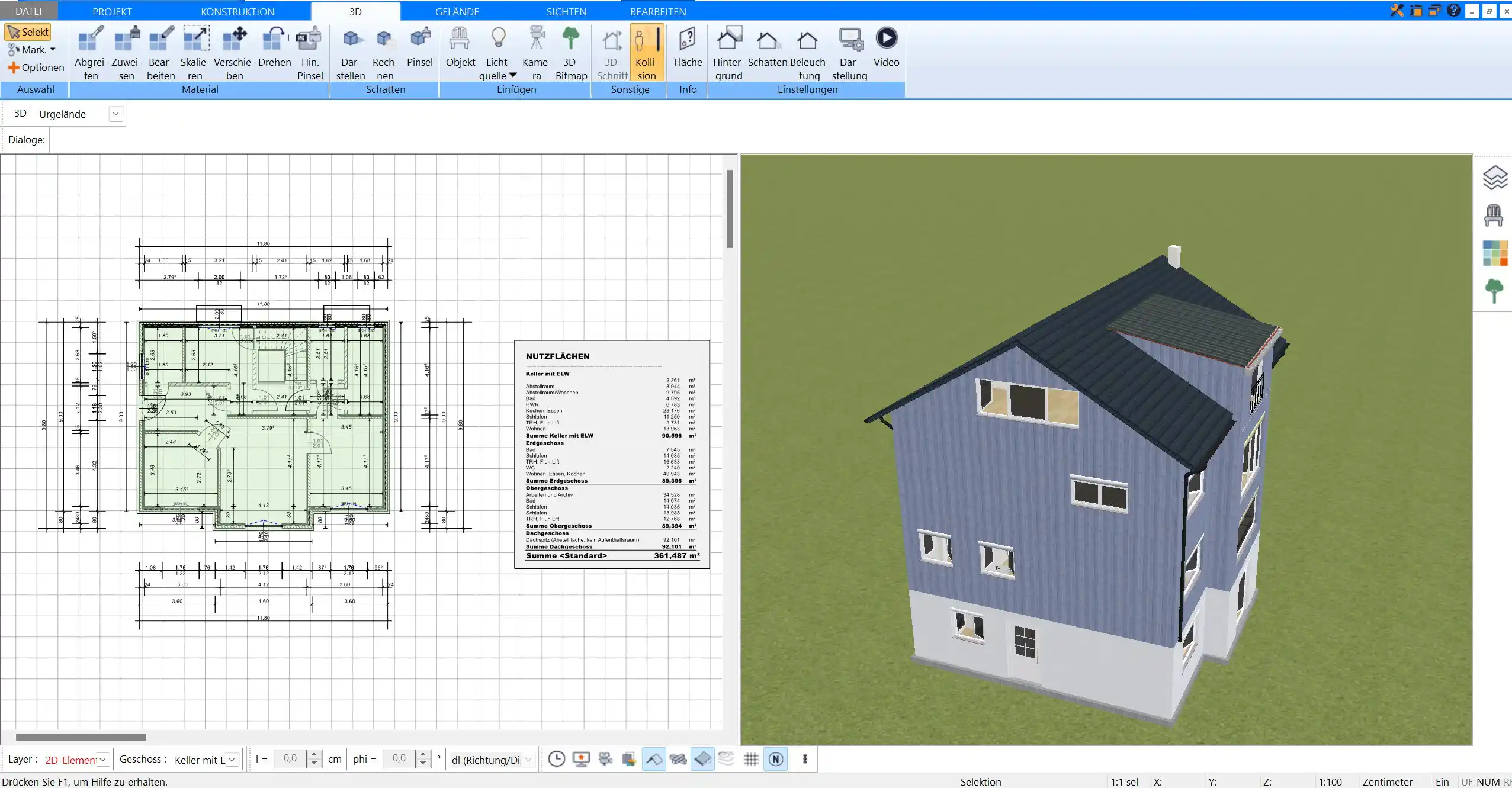
Task: Click the 3D-Schnitt tool
Action: pyautogui.click(x=612, y=53)
